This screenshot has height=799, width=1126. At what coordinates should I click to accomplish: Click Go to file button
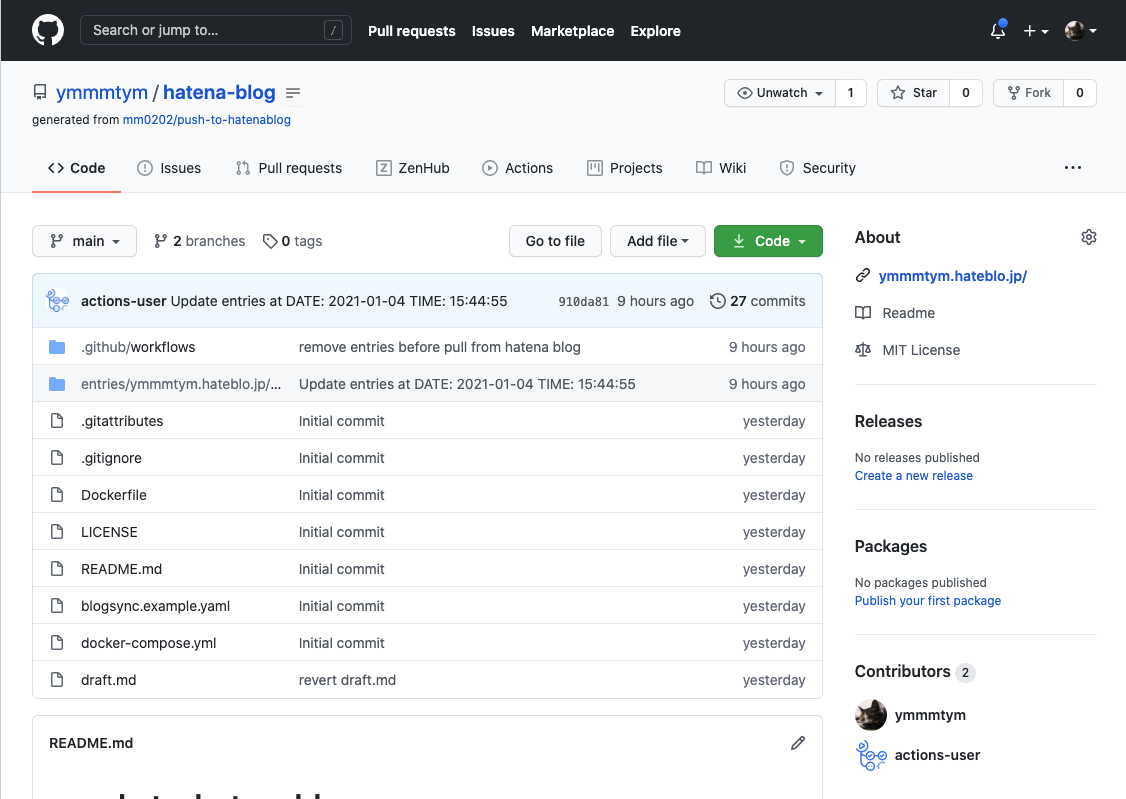point(555,241)
